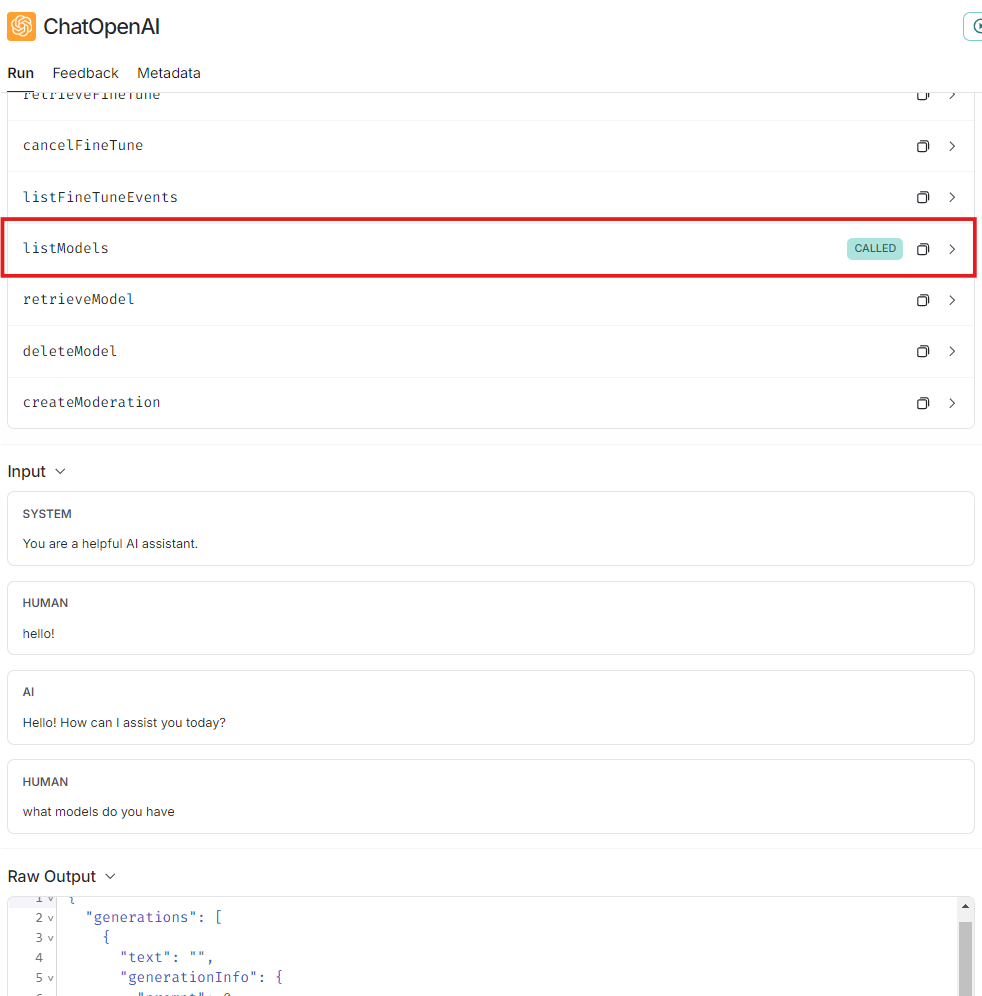Open the Metadata tab

coord(169,73)
